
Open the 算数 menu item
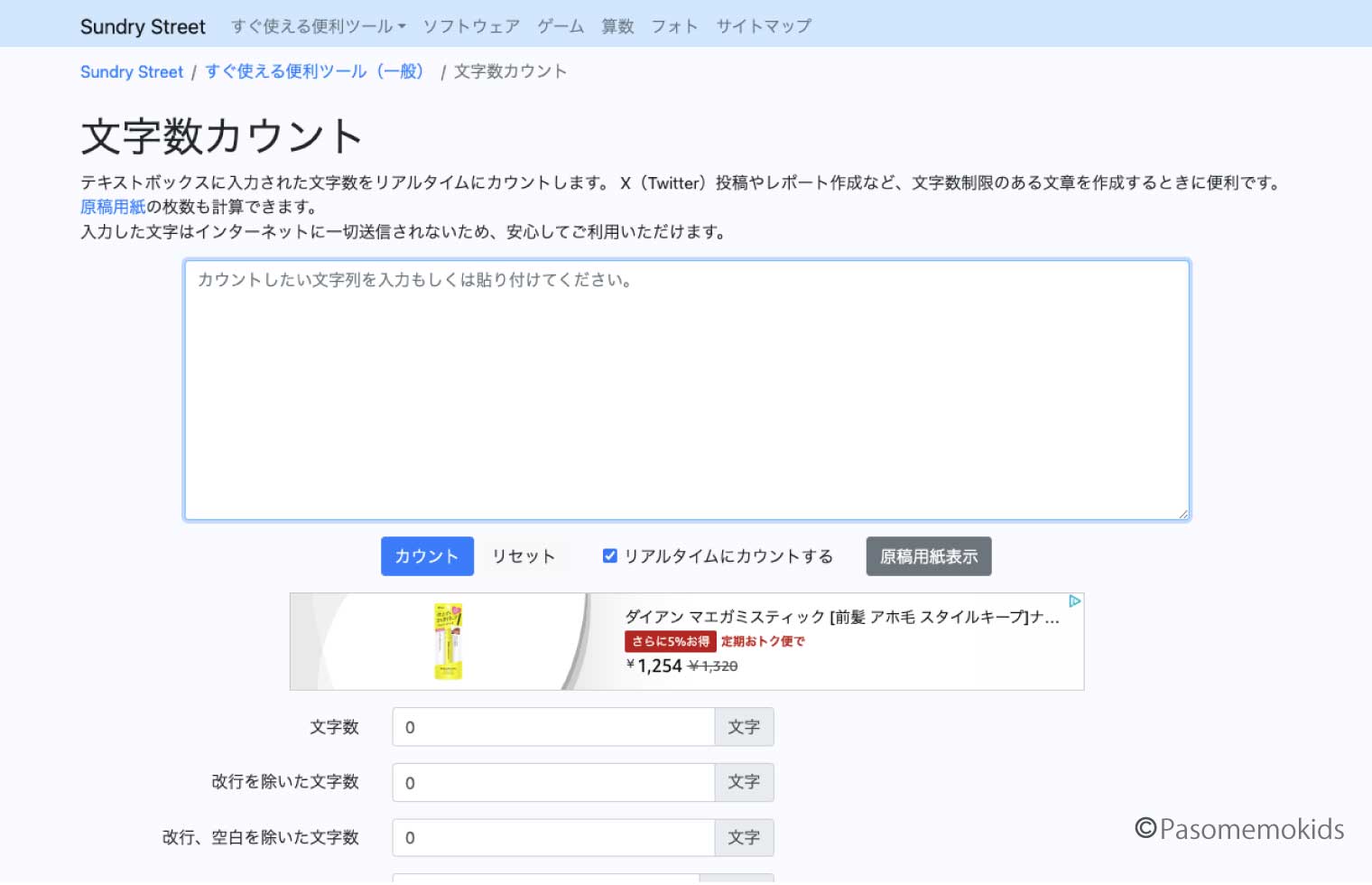(617, 26)
